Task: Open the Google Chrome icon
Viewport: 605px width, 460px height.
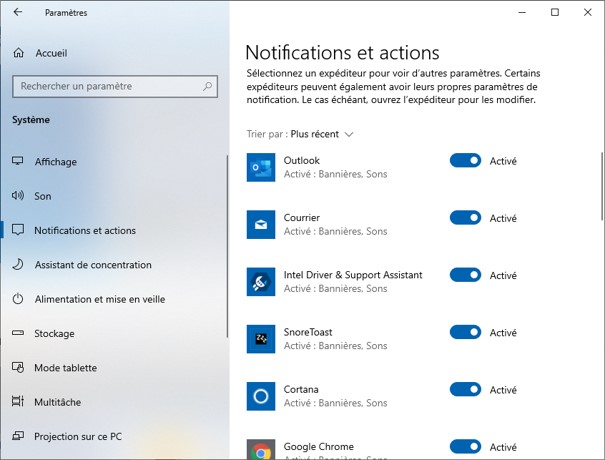Action: [261, 450]
